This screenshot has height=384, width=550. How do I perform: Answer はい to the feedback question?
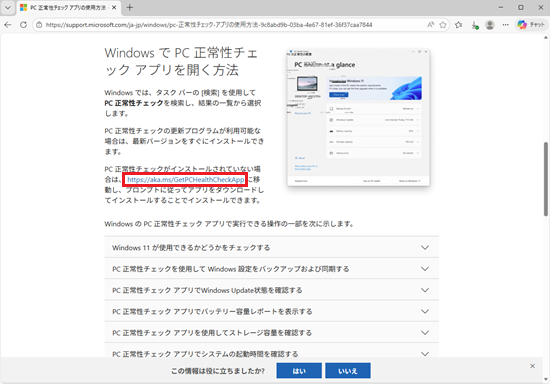pos(299,371)
